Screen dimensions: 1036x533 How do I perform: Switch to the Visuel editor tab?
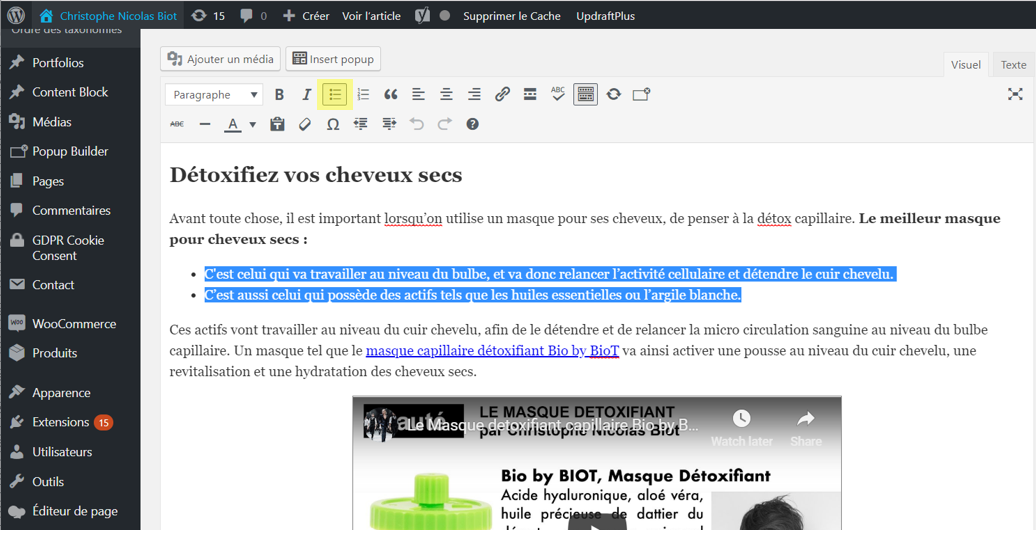(x=965, y=65)
